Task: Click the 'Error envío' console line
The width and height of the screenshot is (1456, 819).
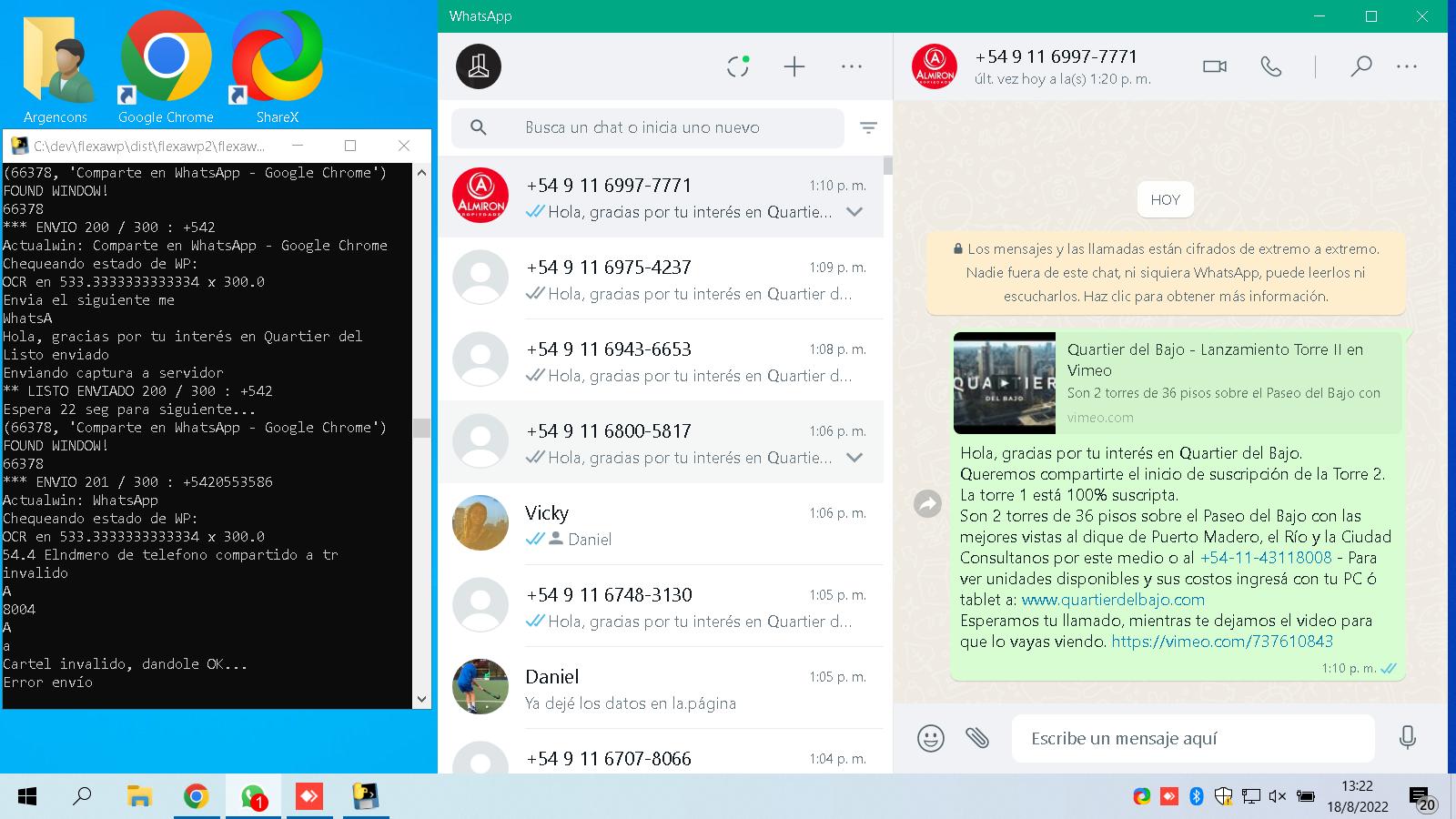Action: pyautogui.click(x=47, y=682)
